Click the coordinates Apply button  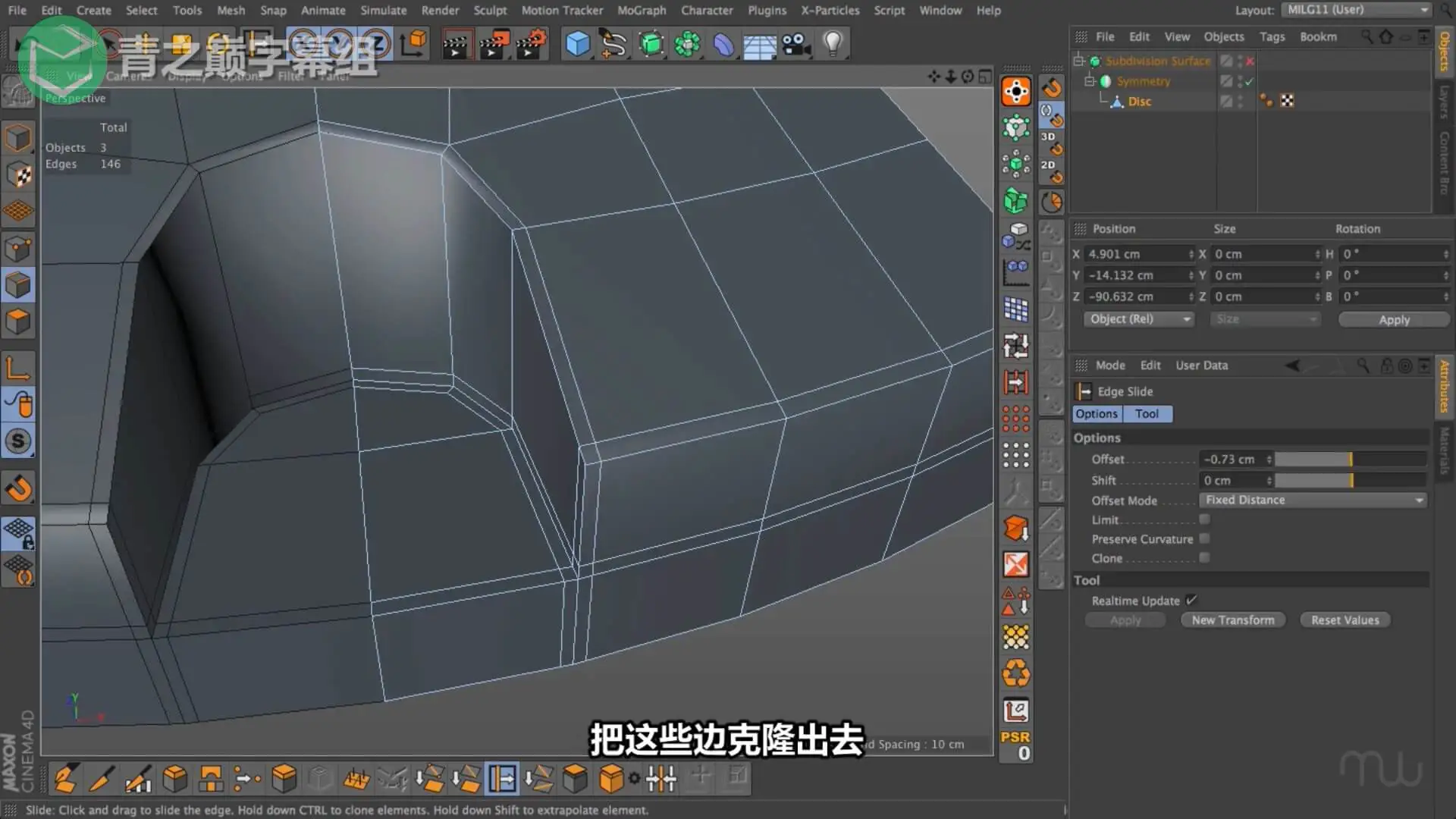click(1394, 319)
